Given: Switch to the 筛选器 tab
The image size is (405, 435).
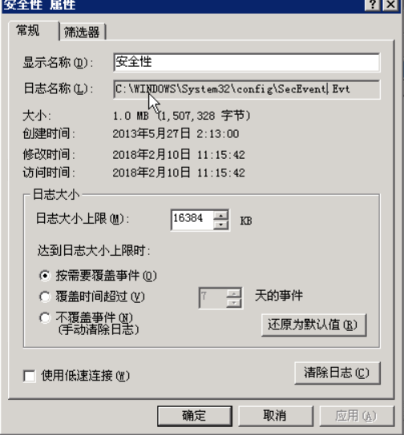Looking at the screenshot, I should coord(82,32).
